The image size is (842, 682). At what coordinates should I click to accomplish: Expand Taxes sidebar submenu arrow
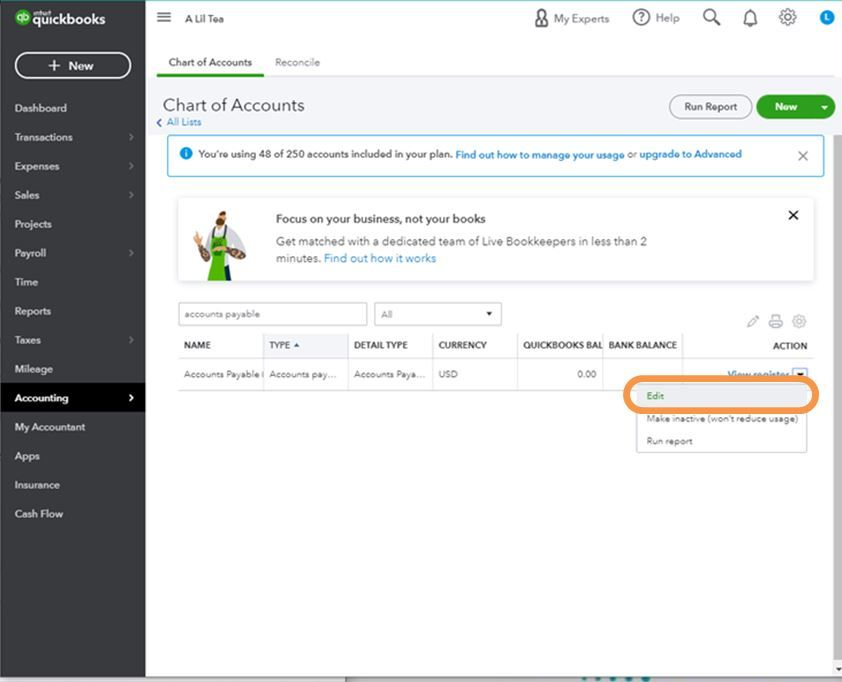point(131,340)
